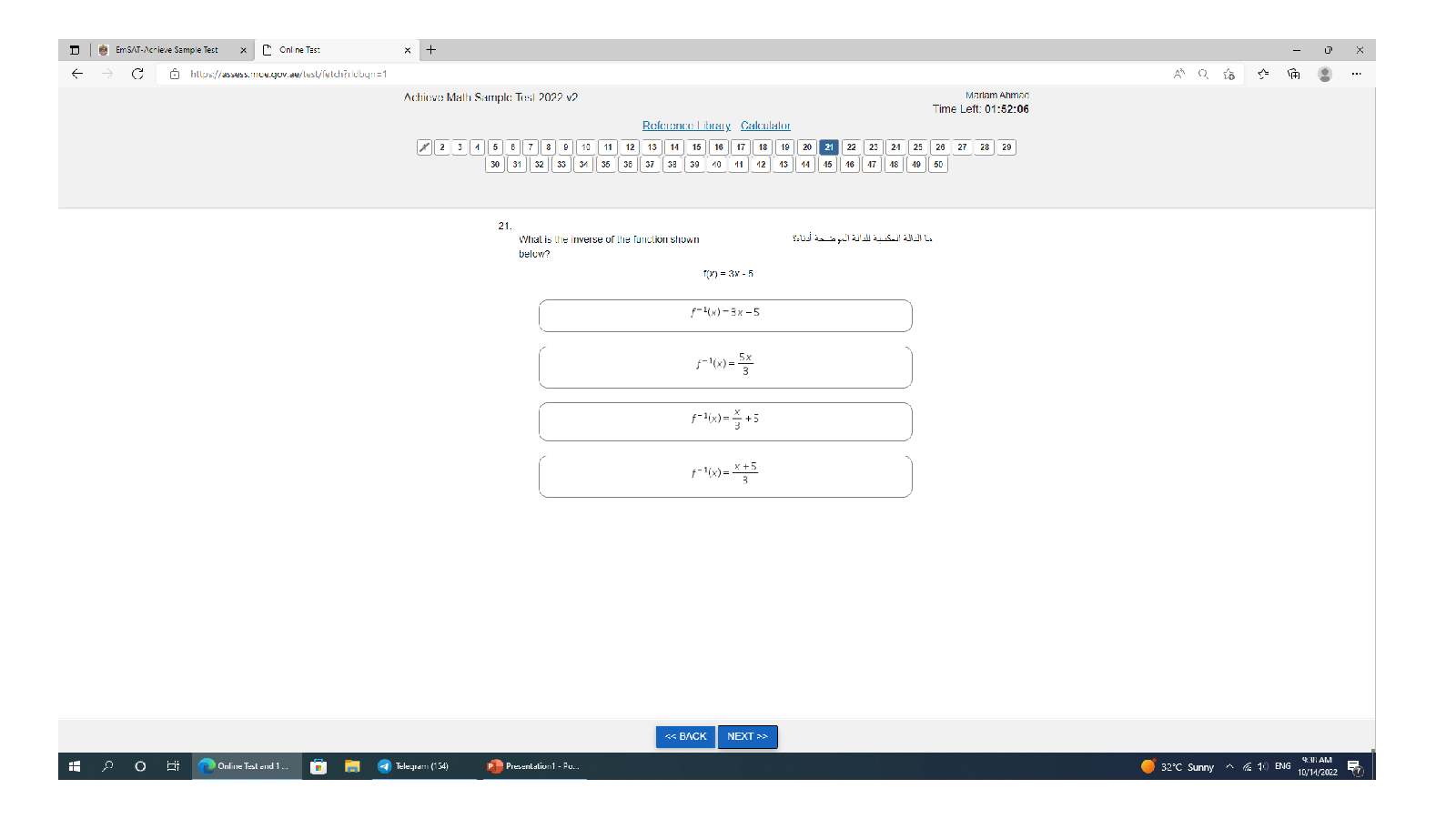Click the zoom magnifier icon in address bar
This screenshot has height=819, width=1456.
click(x=1203, y=74)
